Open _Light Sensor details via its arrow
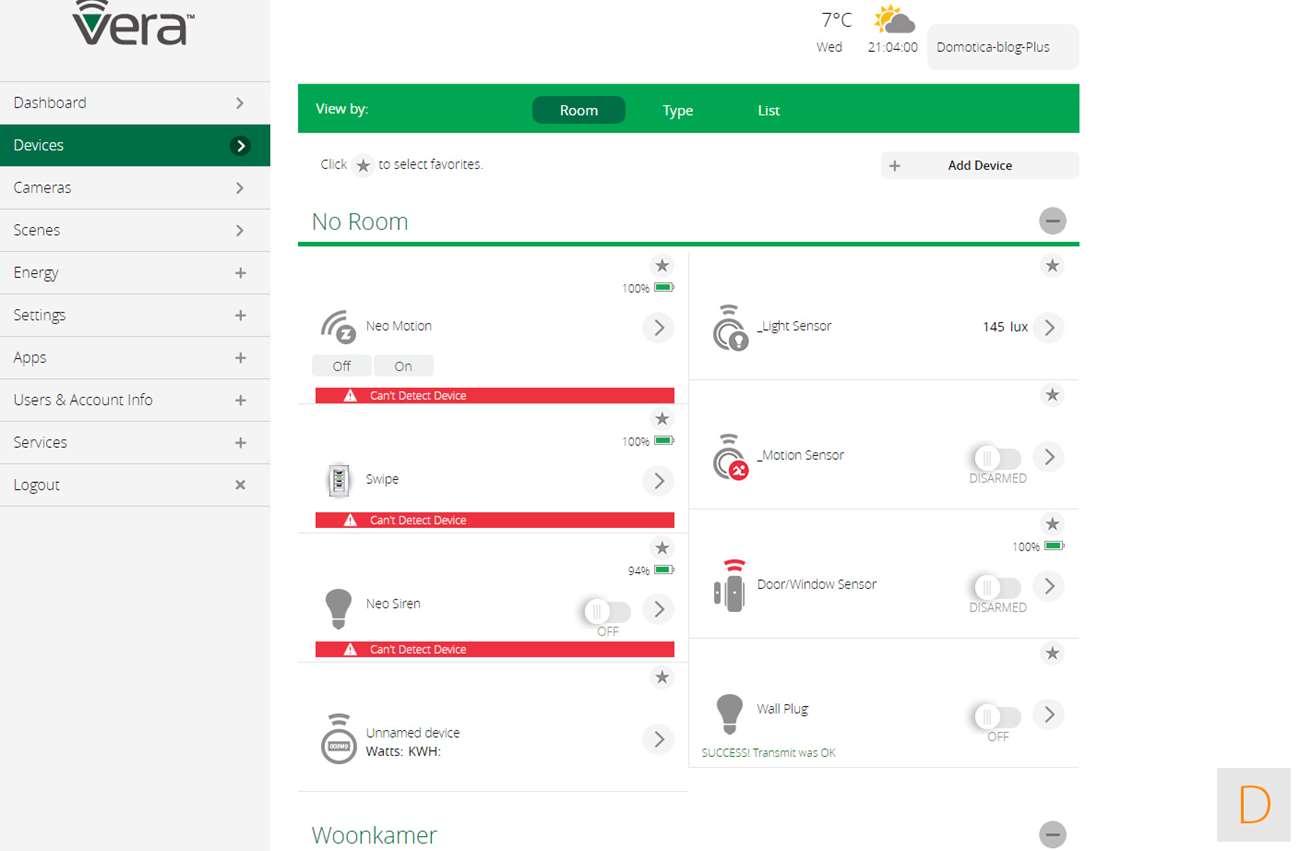1300x851 pixels. click(1048, 328)
